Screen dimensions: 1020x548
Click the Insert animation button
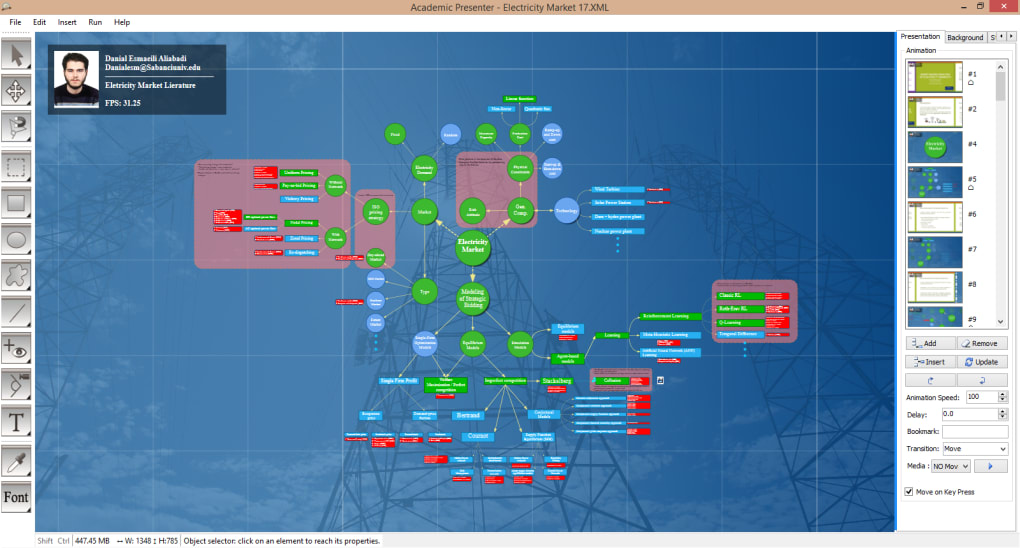[930, 362]
